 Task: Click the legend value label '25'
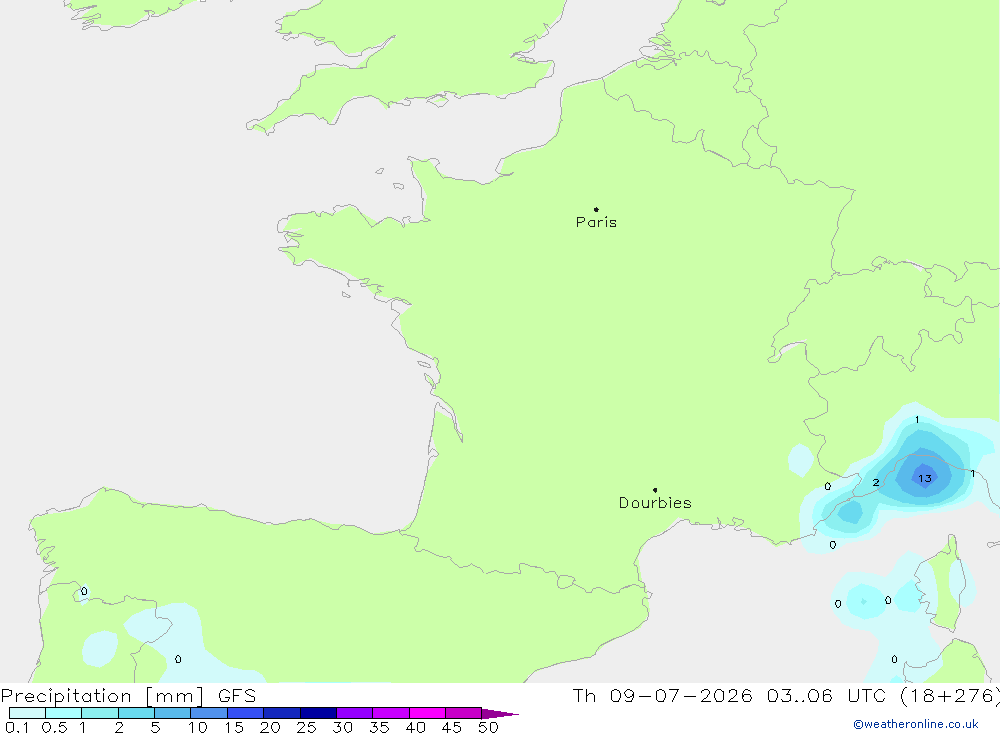point(306,727)
